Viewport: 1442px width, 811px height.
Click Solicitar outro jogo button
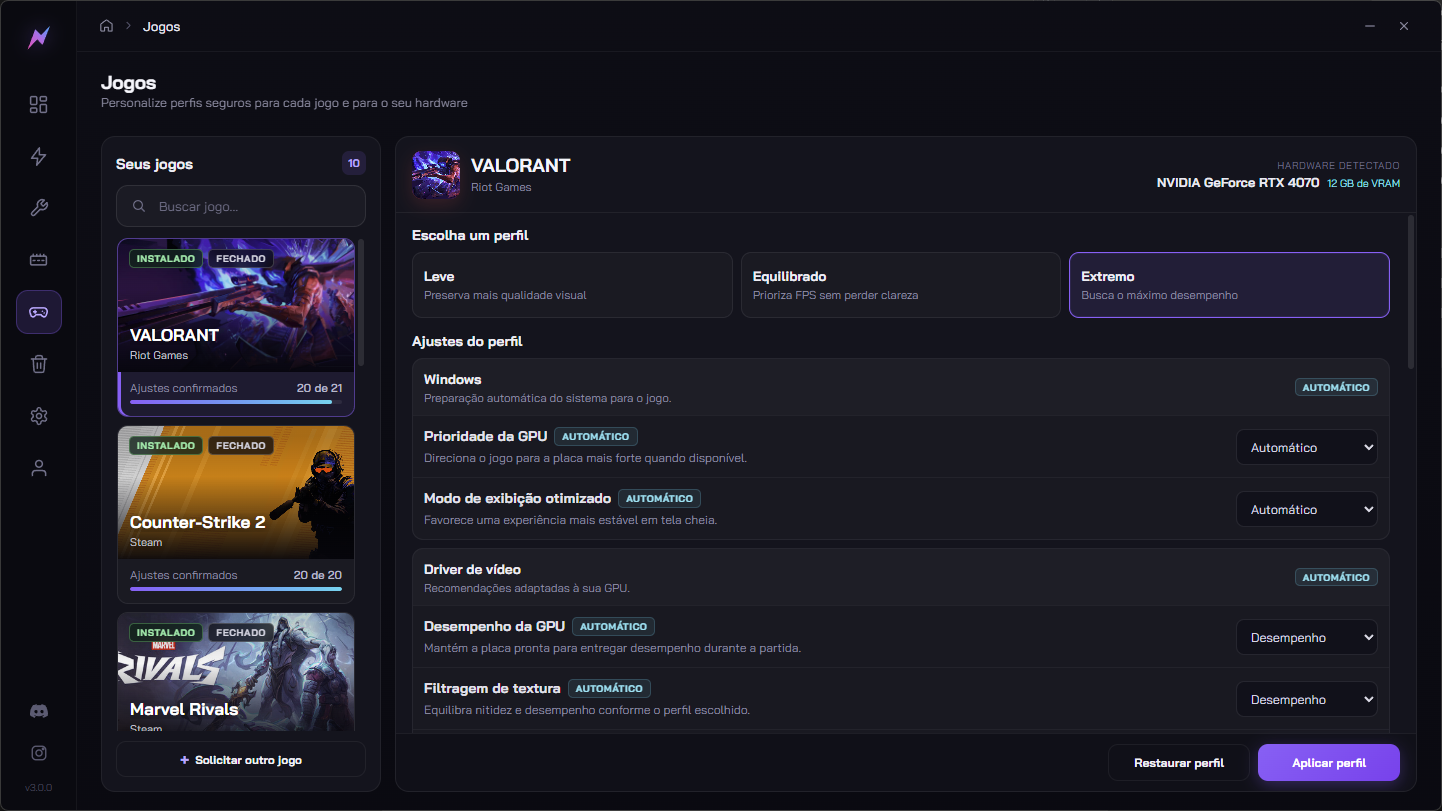click(241, 760)
